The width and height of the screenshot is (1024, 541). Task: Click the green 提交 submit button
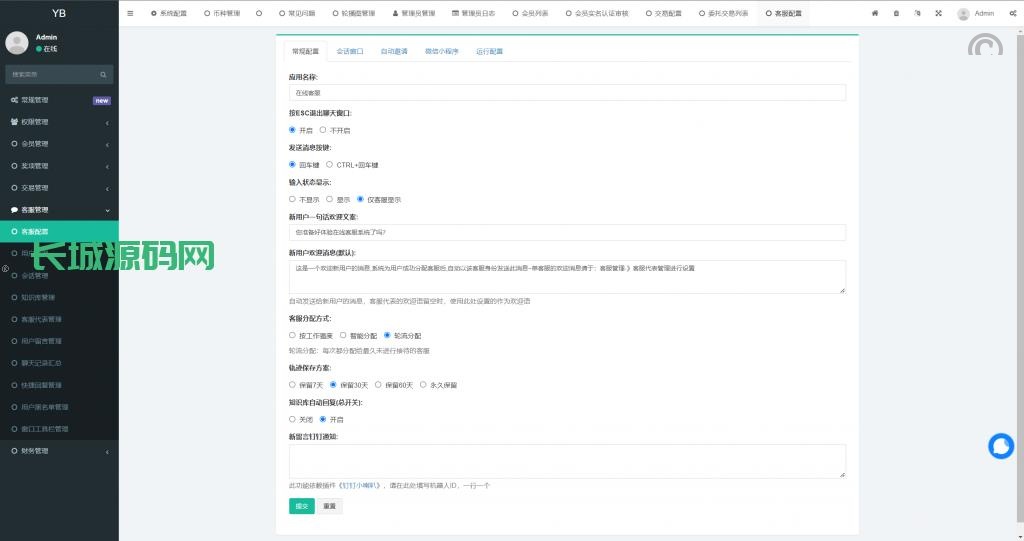coord(301,506)
